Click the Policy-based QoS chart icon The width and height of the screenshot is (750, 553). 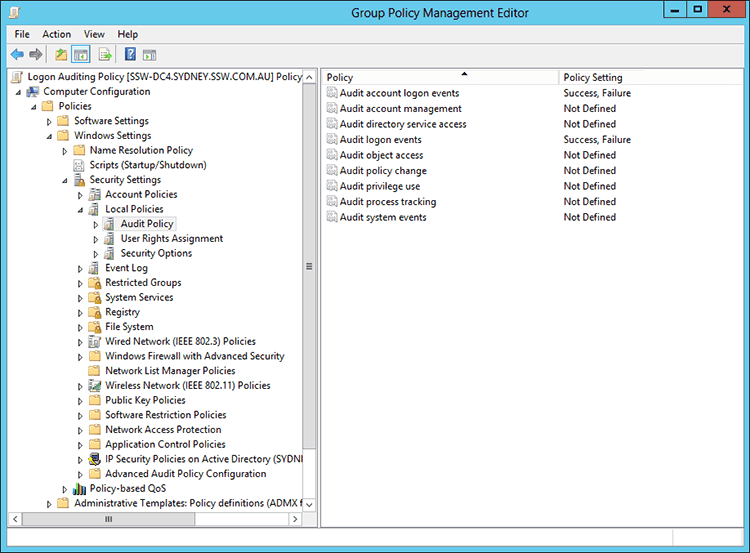(x=79, y=489)
